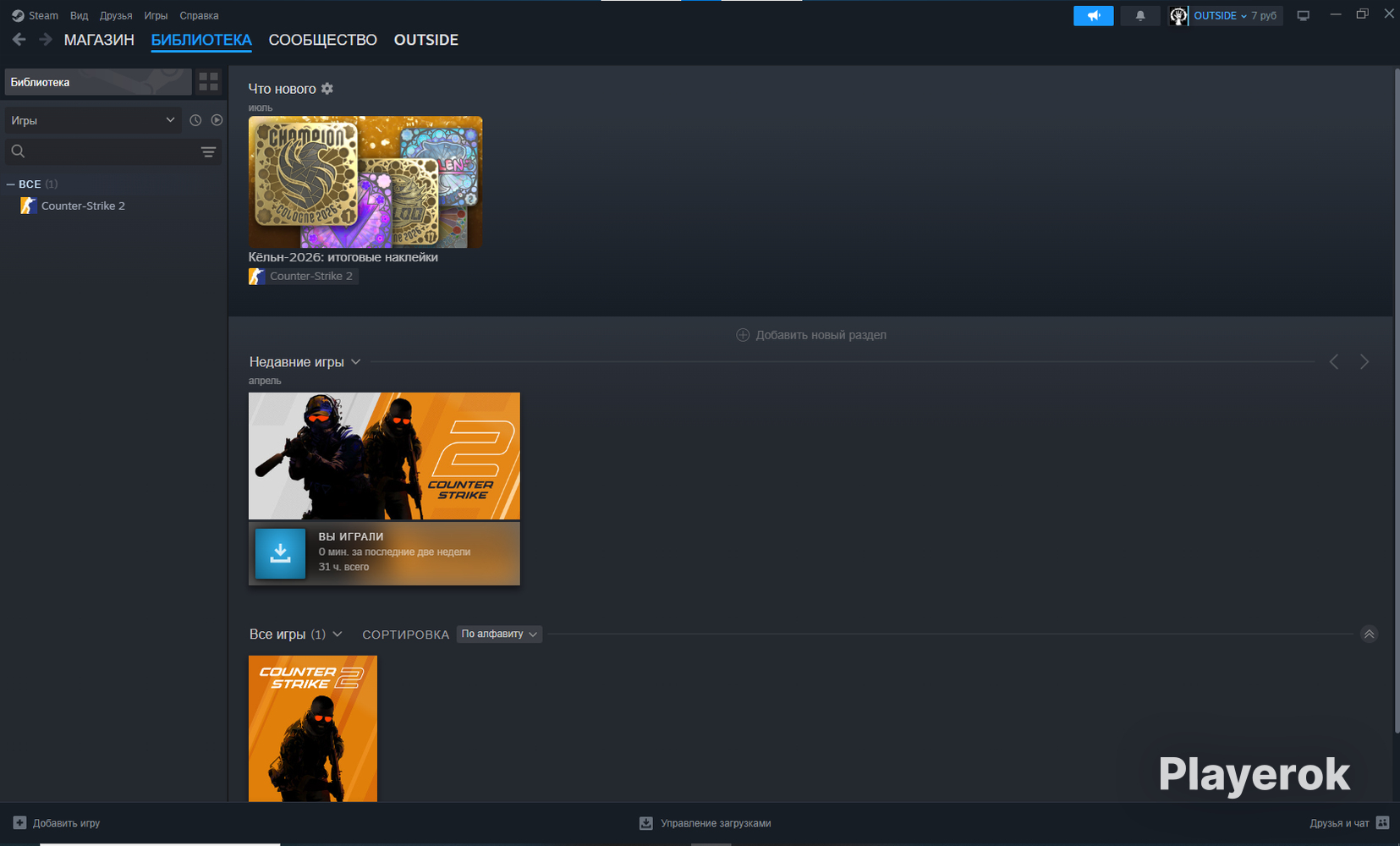Viewport: 1400px width, 846px height.
Task: Sort by recent activity clock icon
Action: (195, 120)
